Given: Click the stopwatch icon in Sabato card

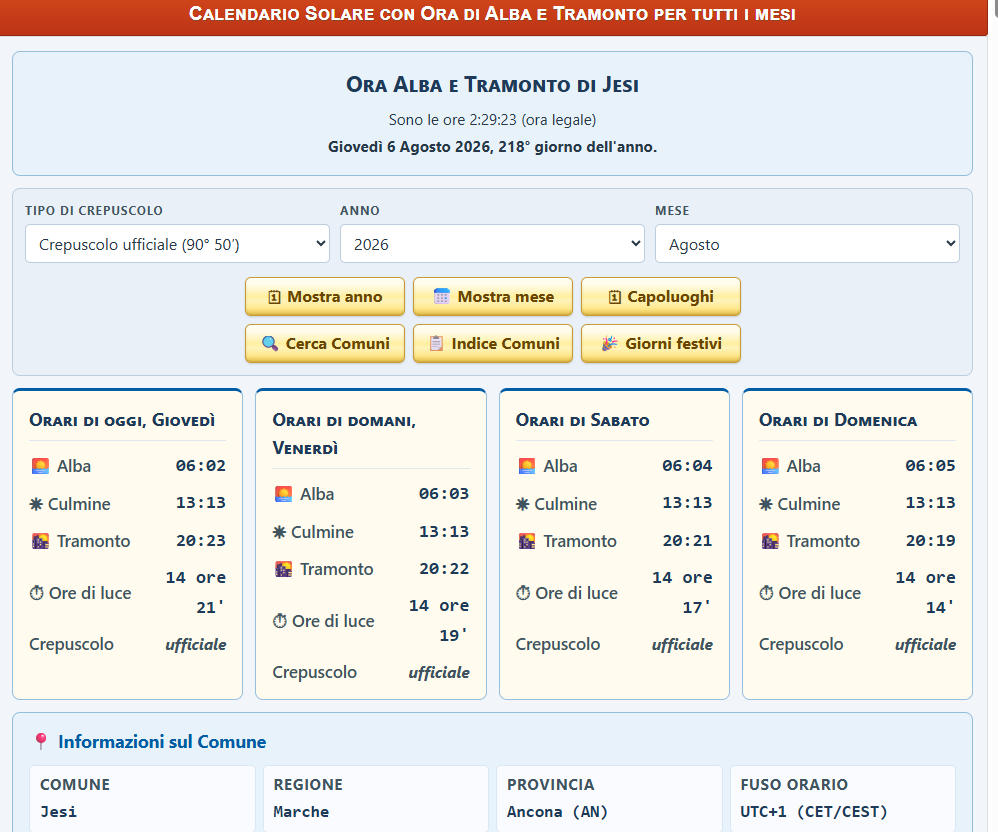Looking at the screenshot, I should coord(523,593).
